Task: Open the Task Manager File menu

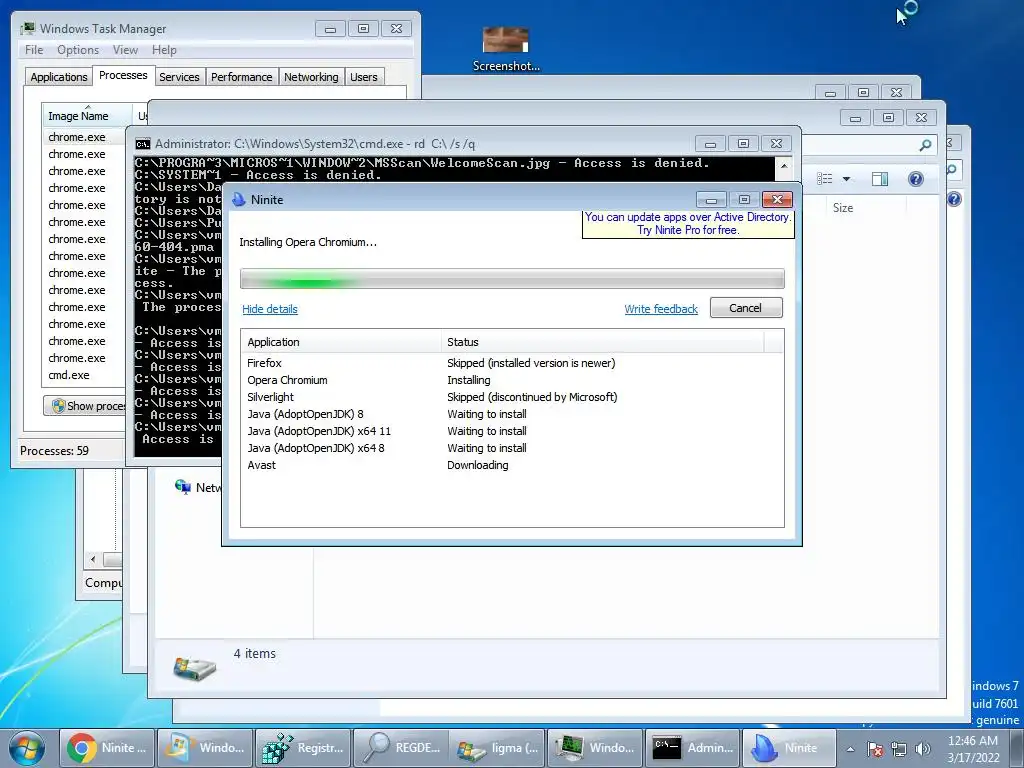Action: pyautogui.click(x=34, y=50)
